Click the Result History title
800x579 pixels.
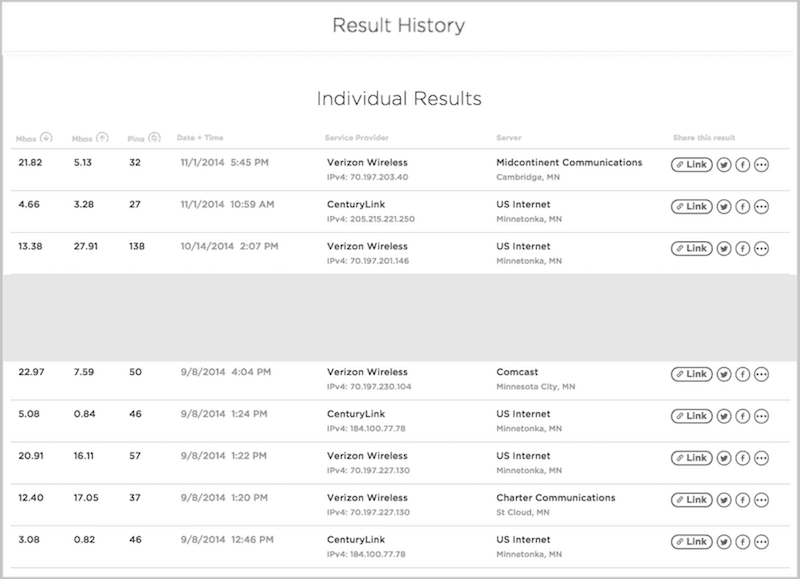pyautogui.click(x=398, y=25)
